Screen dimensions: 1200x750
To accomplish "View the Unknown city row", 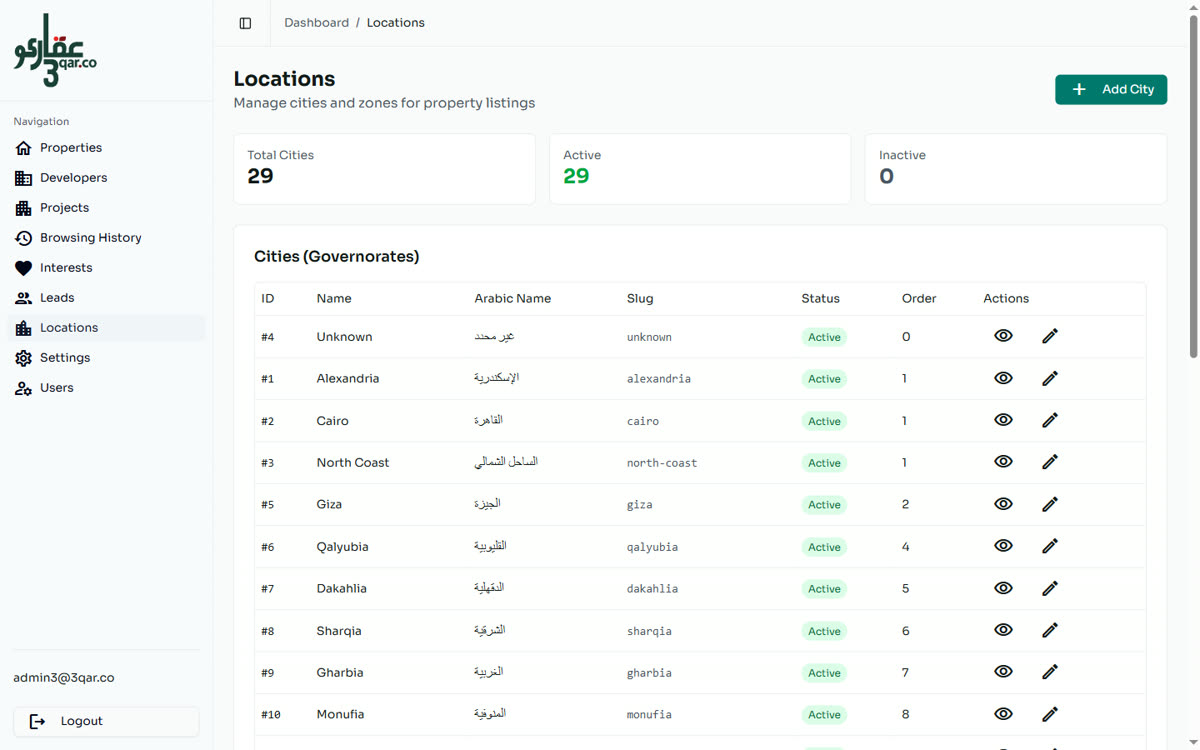I will coord(1003,336).
